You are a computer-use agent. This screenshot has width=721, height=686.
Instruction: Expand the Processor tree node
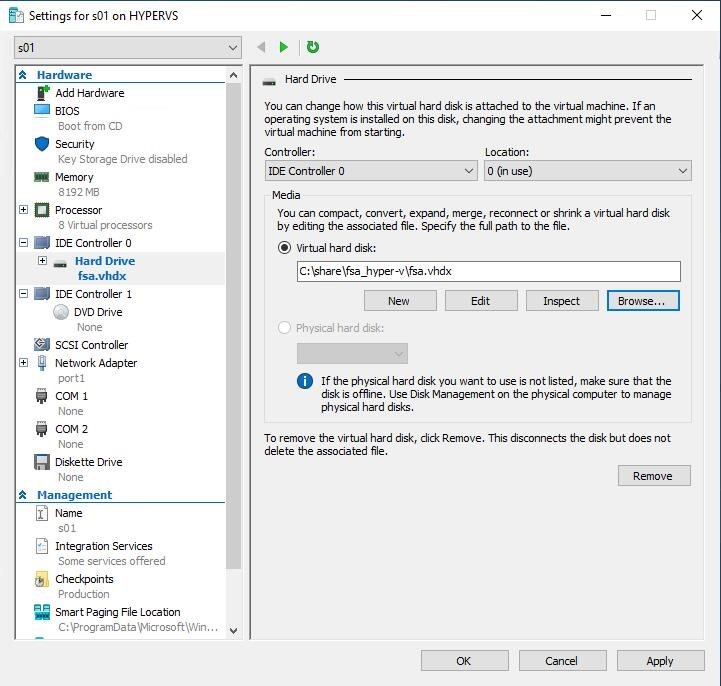(23, 210)
